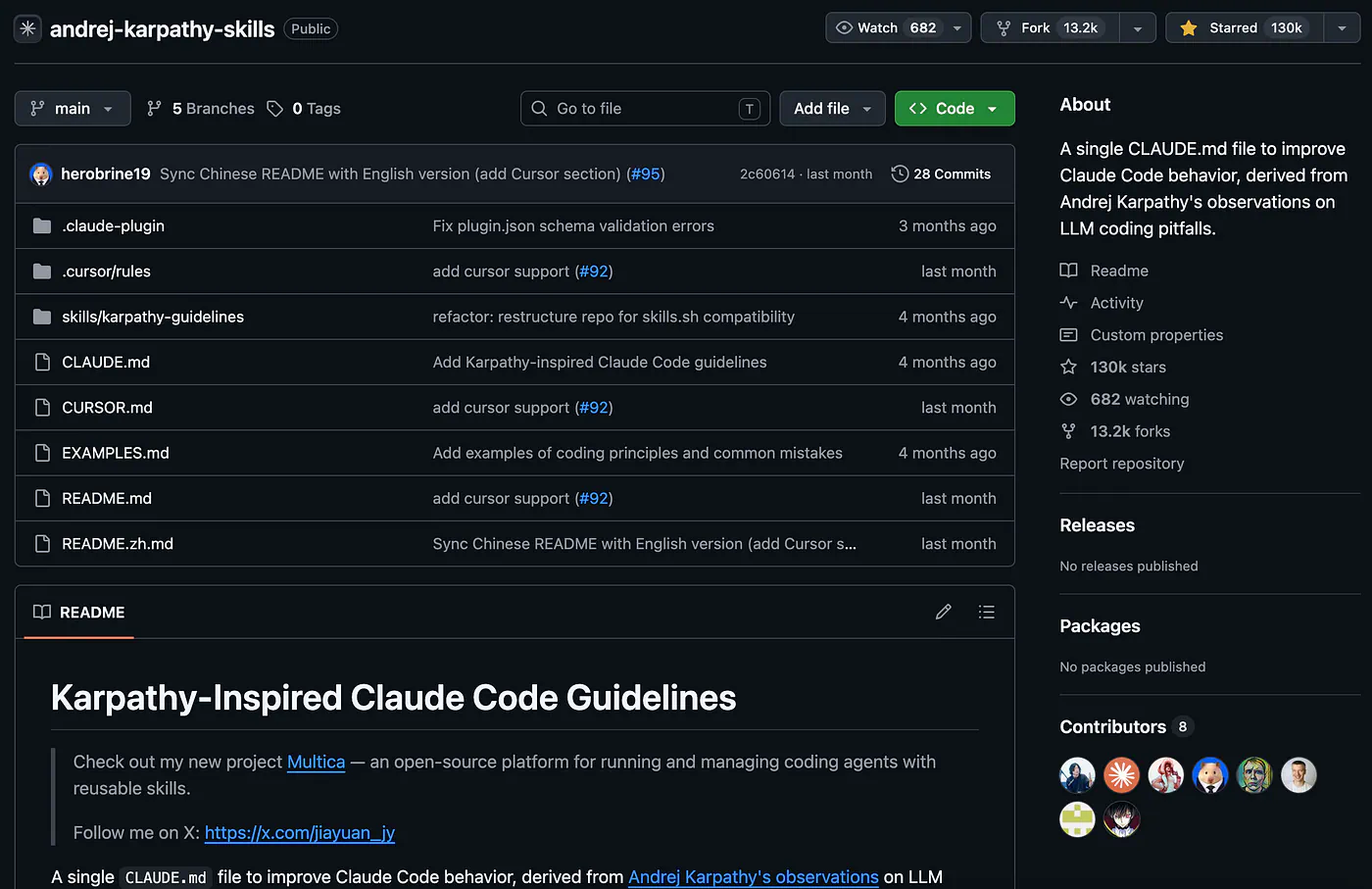
Task: Open herobrine19 author name link
Action: (x=106, y=173)
